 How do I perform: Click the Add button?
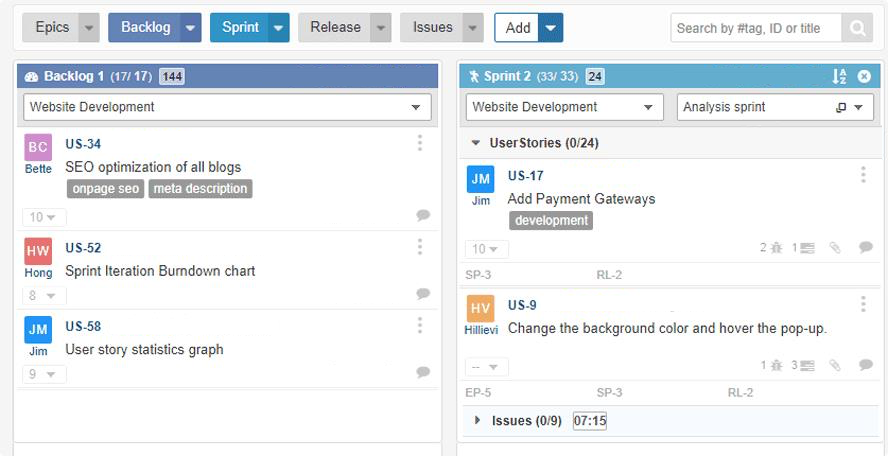[517, 28]
